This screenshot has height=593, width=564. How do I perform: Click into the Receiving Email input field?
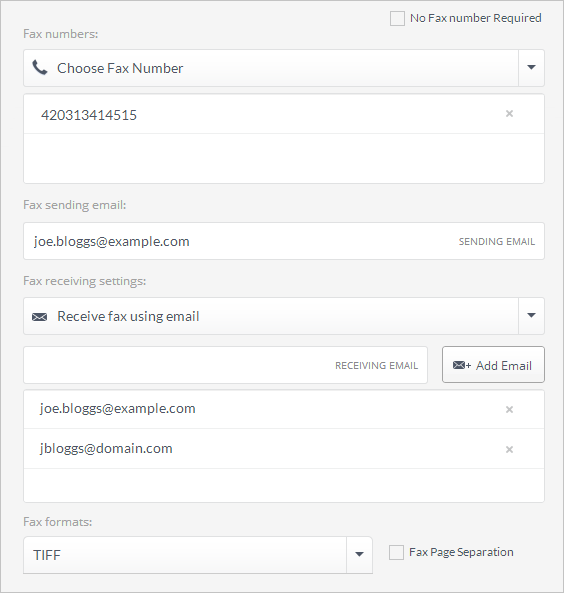(225, 365)
